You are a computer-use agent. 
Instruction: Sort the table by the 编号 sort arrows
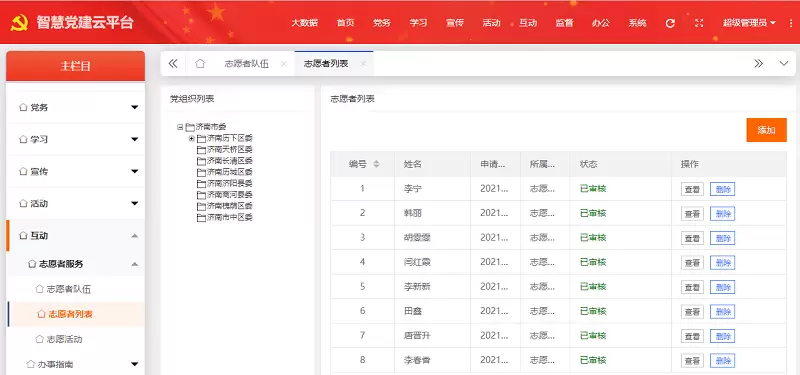(x=377, y=164)
